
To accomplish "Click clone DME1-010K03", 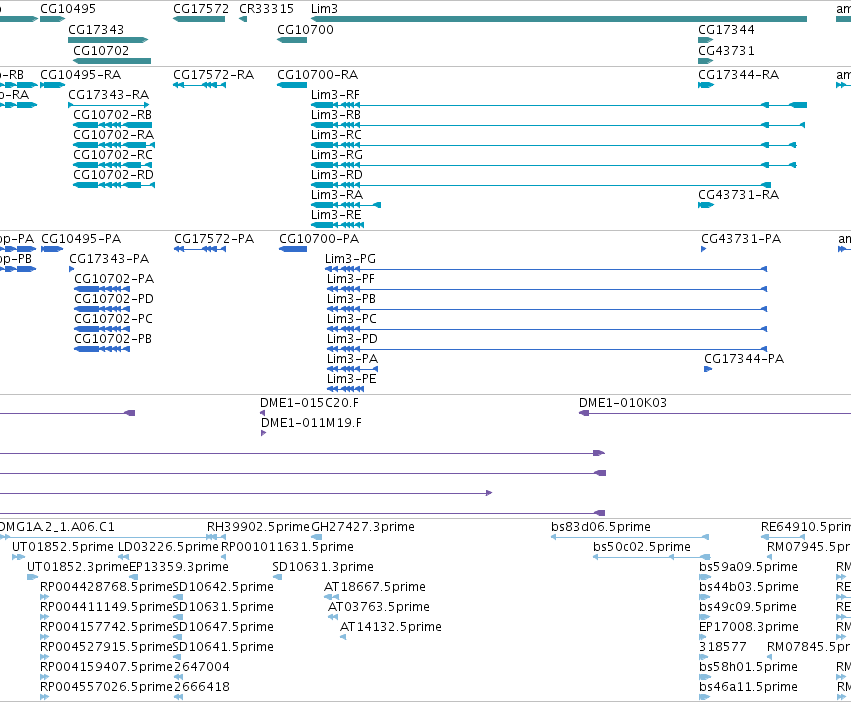I will tap(623, 403).
